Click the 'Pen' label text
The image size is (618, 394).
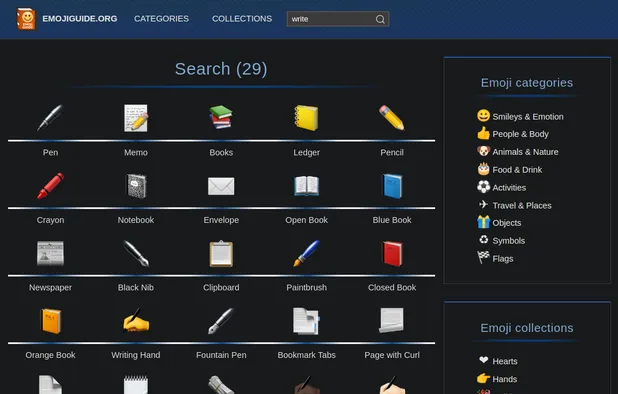point(50,152)
